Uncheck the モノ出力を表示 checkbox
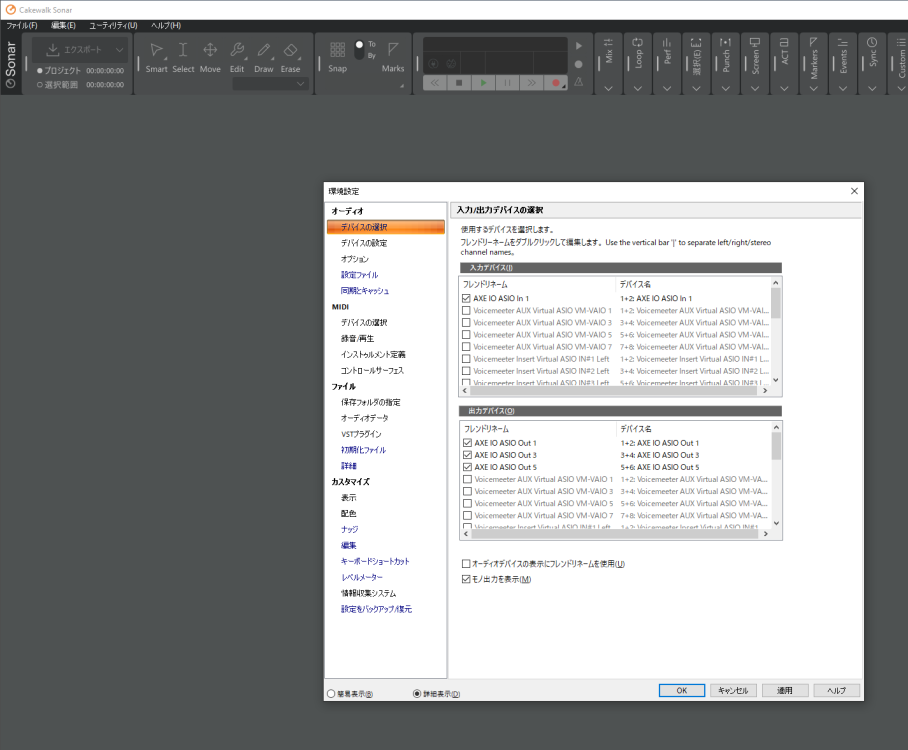 coord(466,579)
